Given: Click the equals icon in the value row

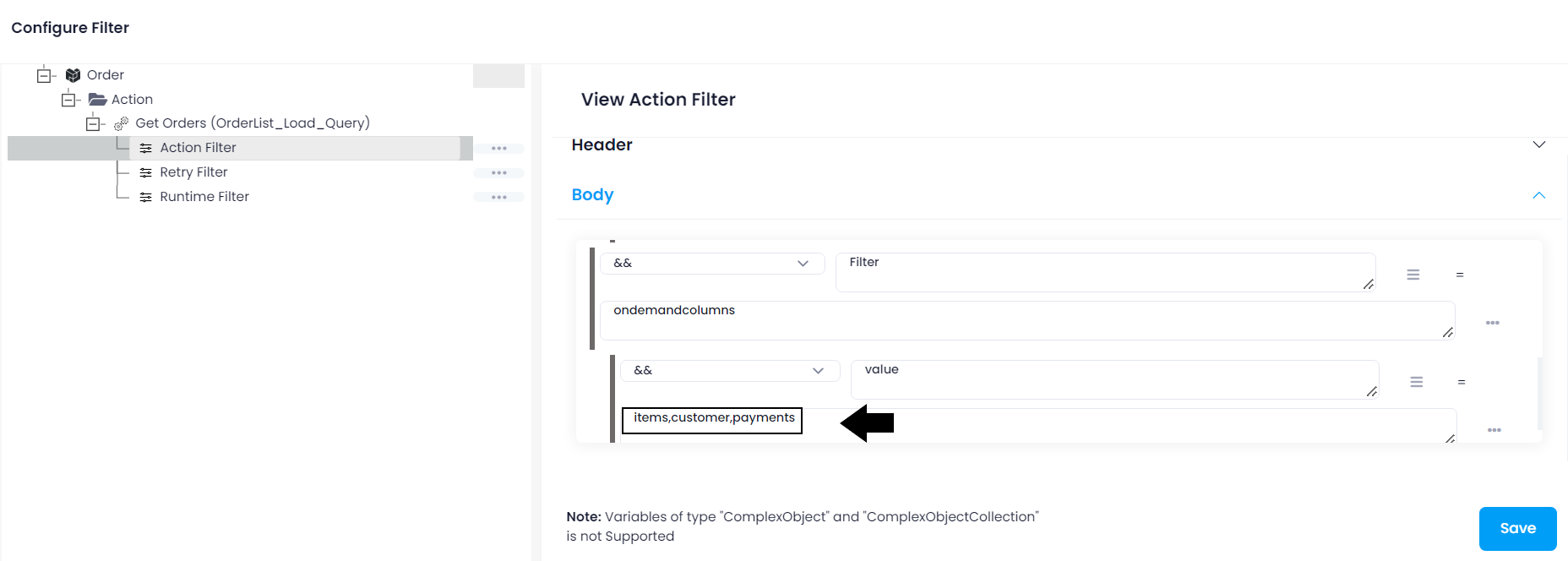Looking at the screenshot, I should point(1461,382).
